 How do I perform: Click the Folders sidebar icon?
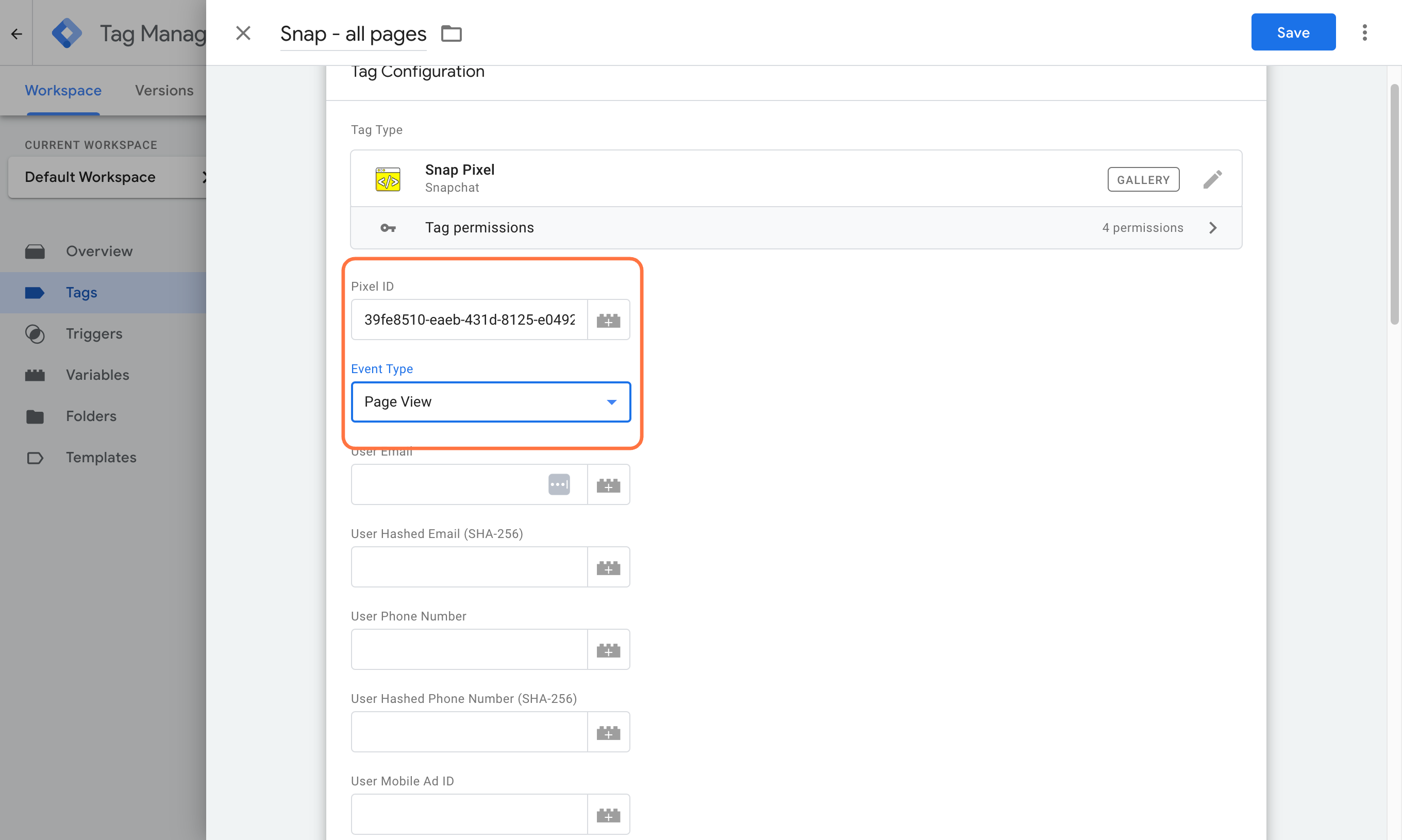[35, 416]
